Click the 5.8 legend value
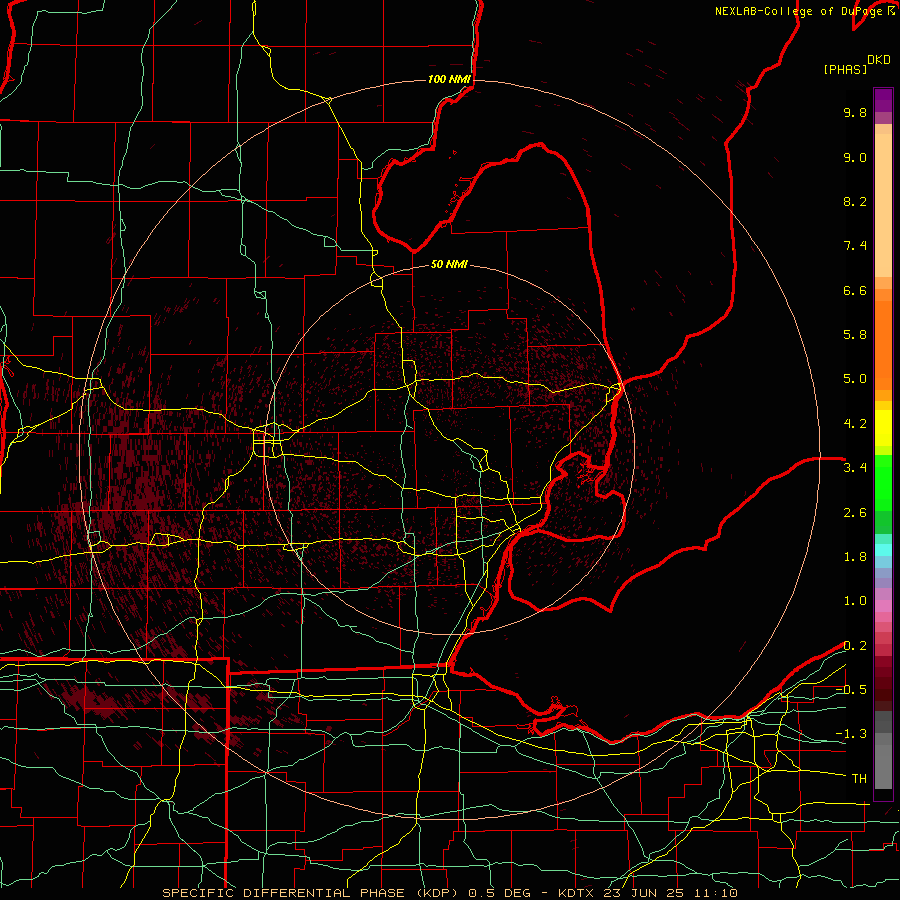900x900 pixels. (855, 335)
